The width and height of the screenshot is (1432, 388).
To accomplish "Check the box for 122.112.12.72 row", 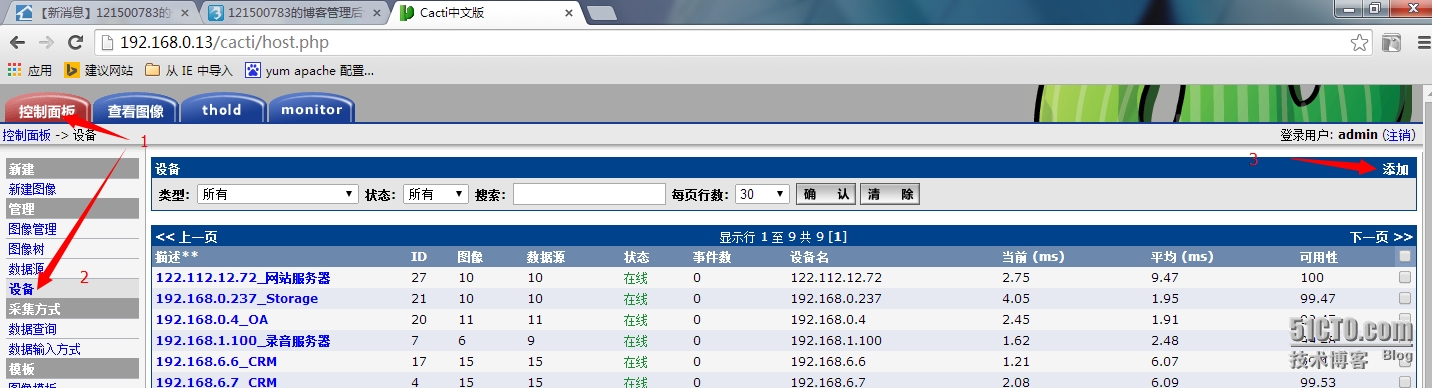I will pyautogui.click(x=1405, y=278).
